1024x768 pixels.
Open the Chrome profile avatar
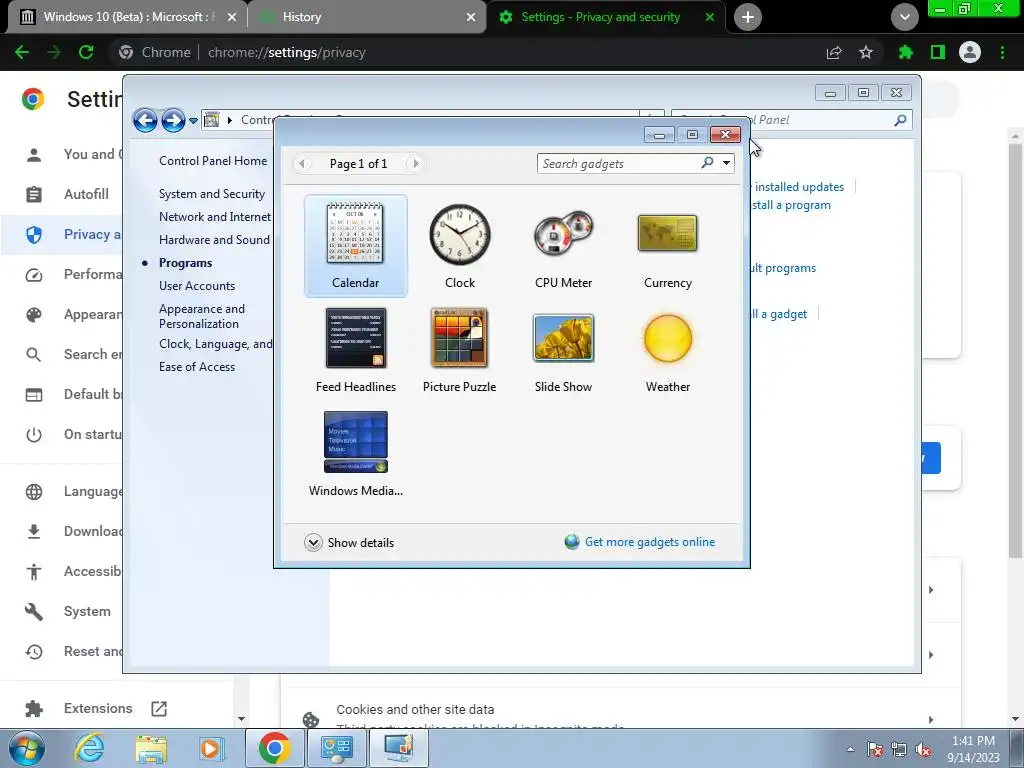pos(970,52)
